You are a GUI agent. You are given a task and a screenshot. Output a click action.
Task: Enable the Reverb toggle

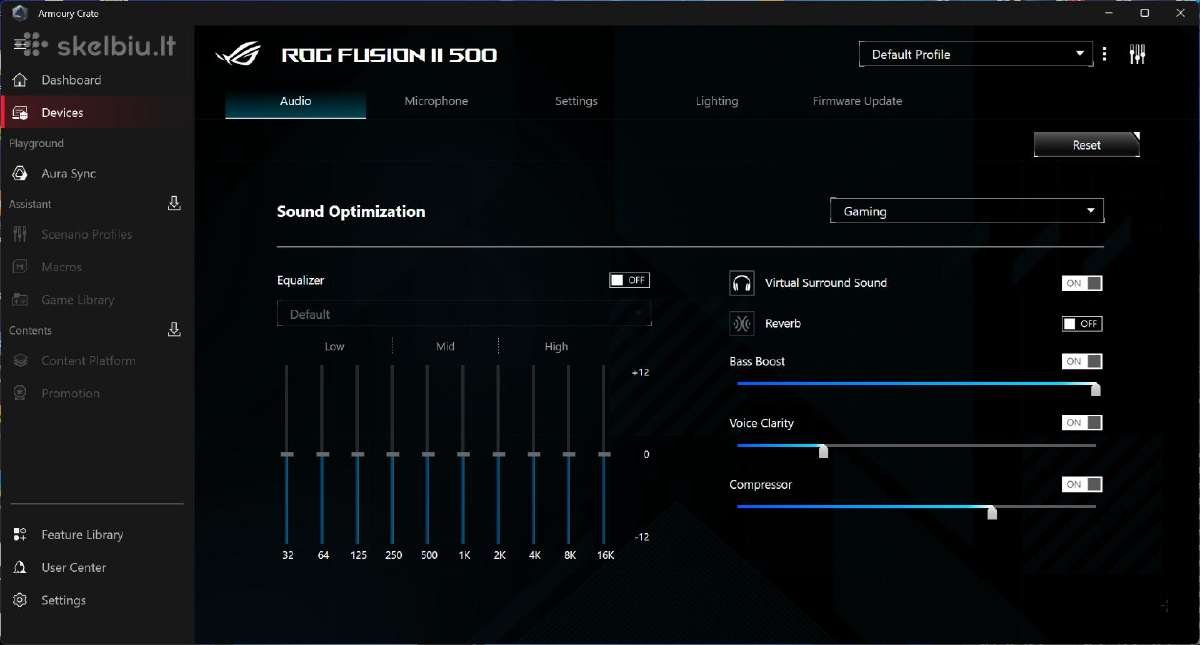(x=1082, y=324)
